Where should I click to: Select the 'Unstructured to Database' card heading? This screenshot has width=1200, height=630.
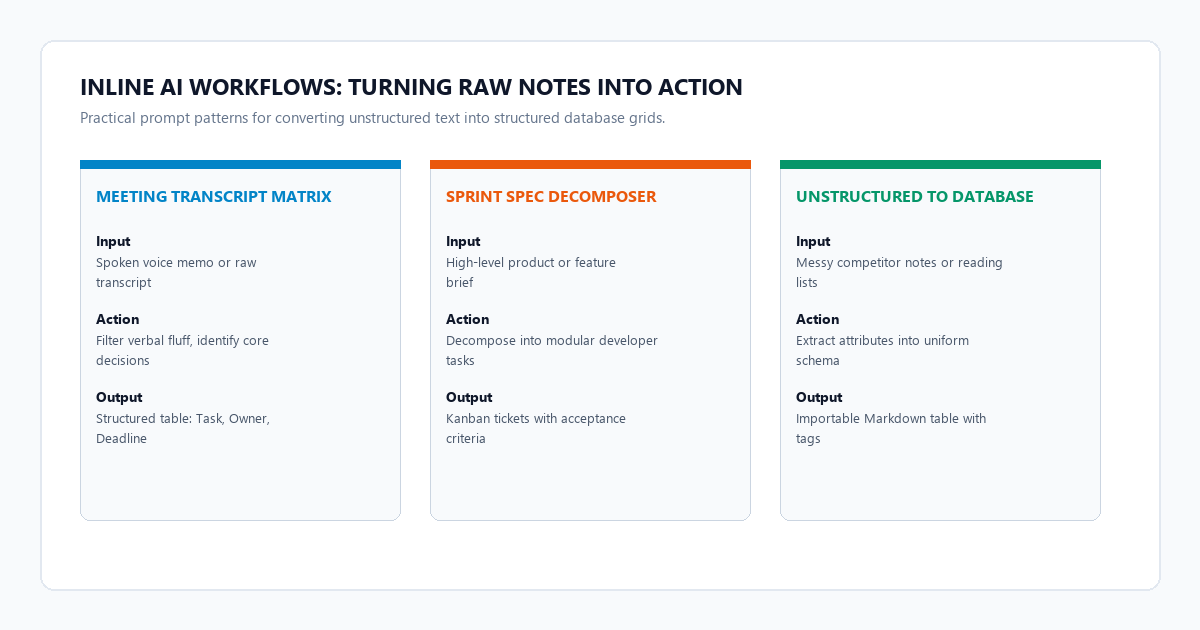pyautogui.click(x=915, y=197)
